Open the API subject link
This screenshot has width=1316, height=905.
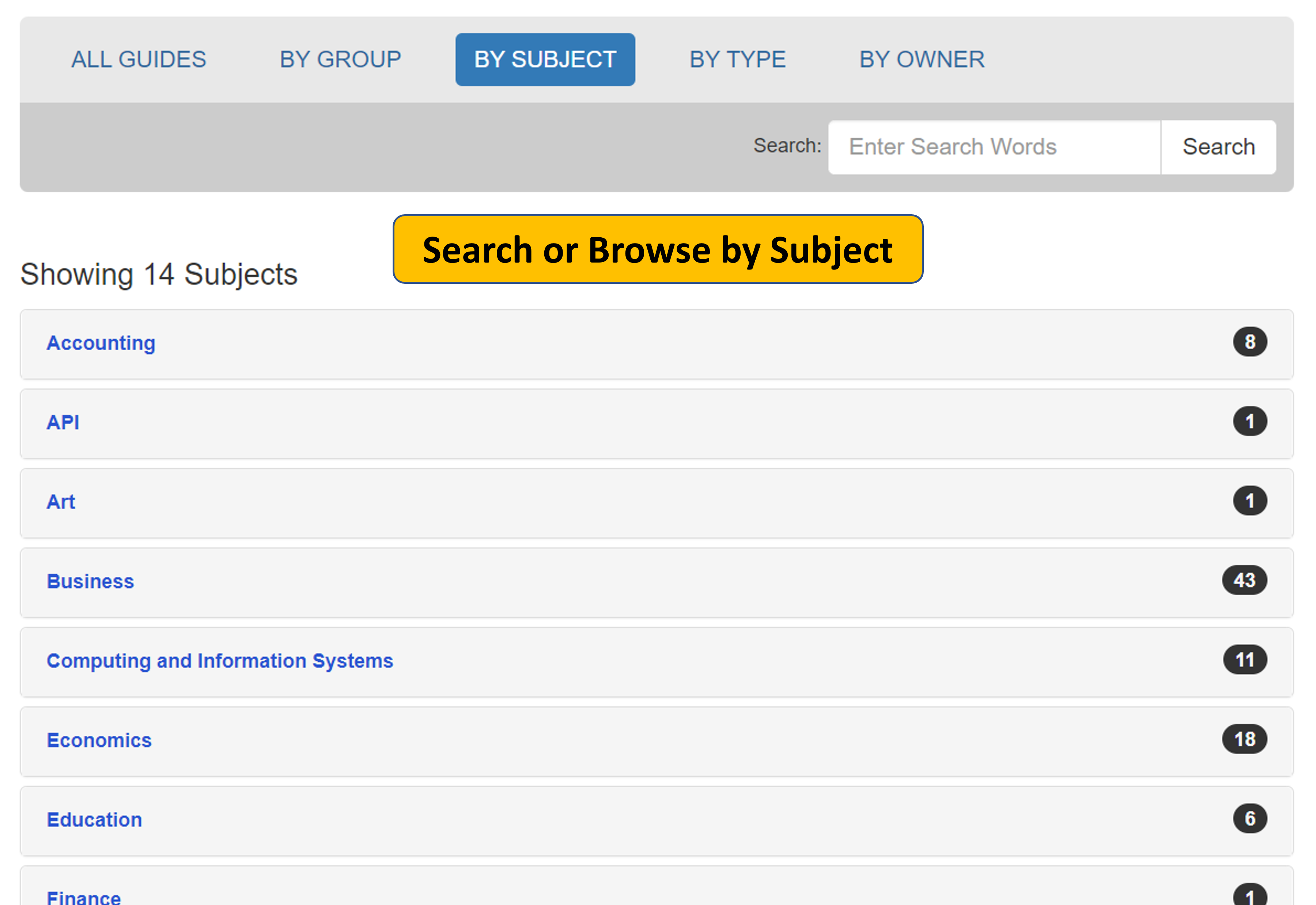pos(63,422)
